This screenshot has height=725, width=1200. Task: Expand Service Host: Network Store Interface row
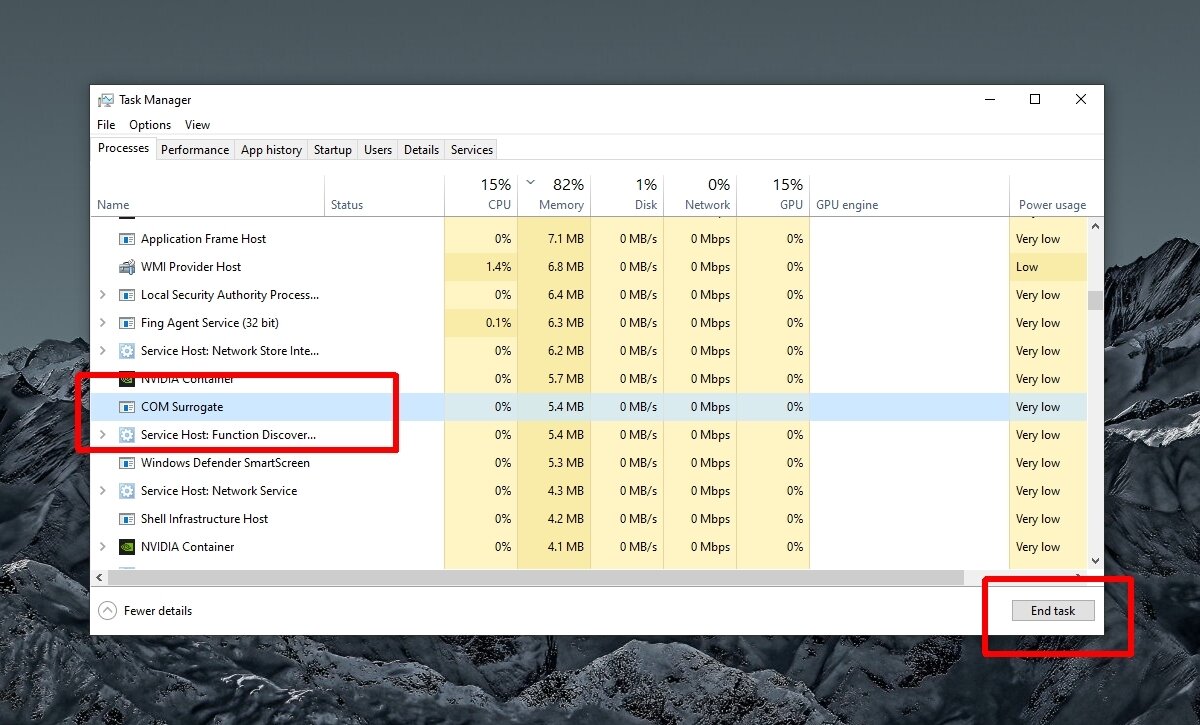[102, 351]
